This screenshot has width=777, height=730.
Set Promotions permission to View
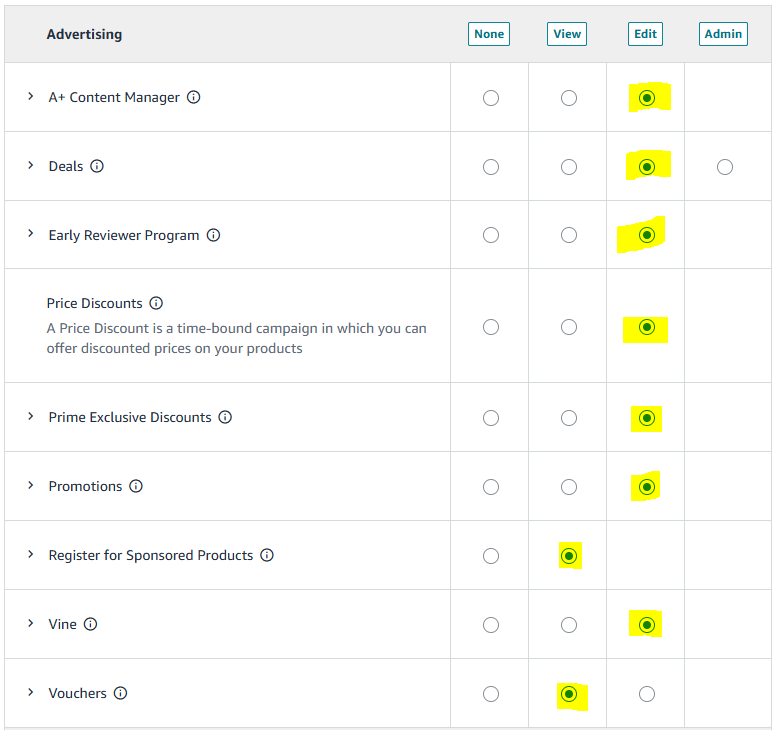coord(569,487)
